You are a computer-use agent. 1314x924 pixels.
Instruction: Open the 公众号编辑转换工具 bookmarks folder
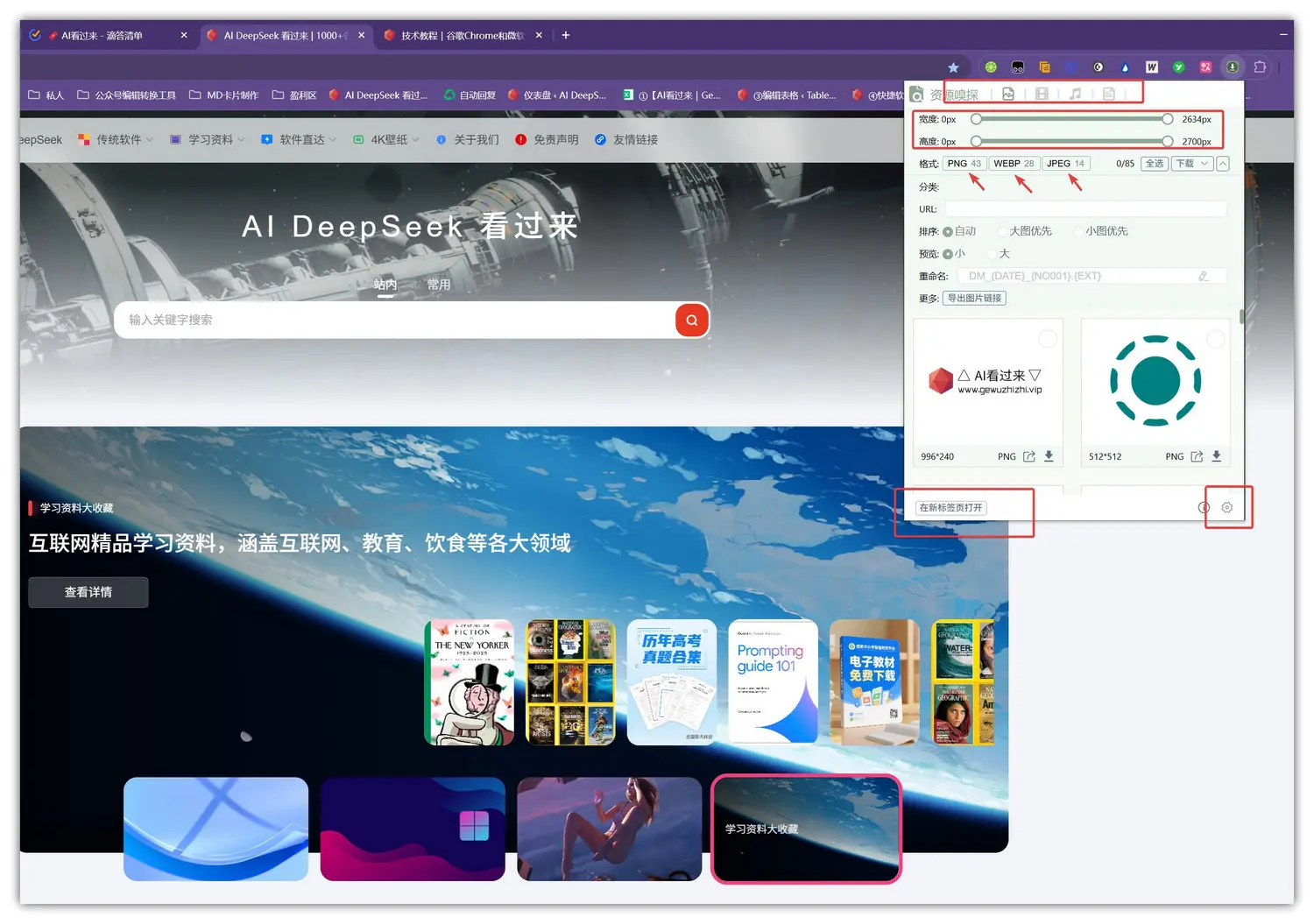click(127, 95)
